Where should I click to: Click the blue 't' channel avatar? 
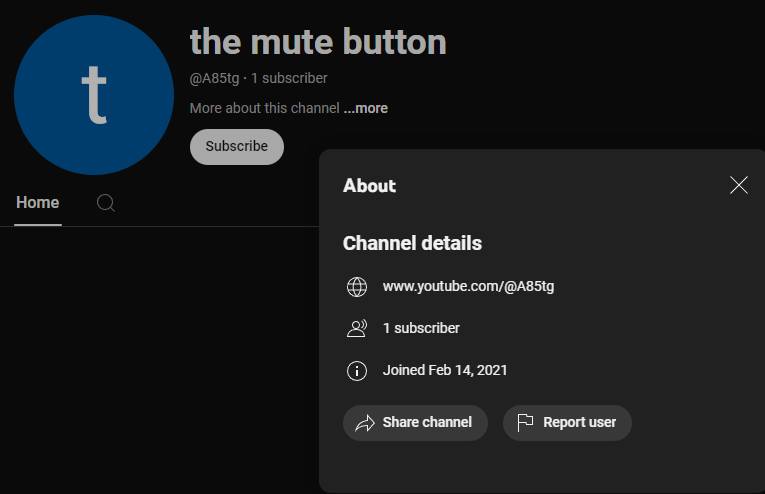(x=94, y=95)
